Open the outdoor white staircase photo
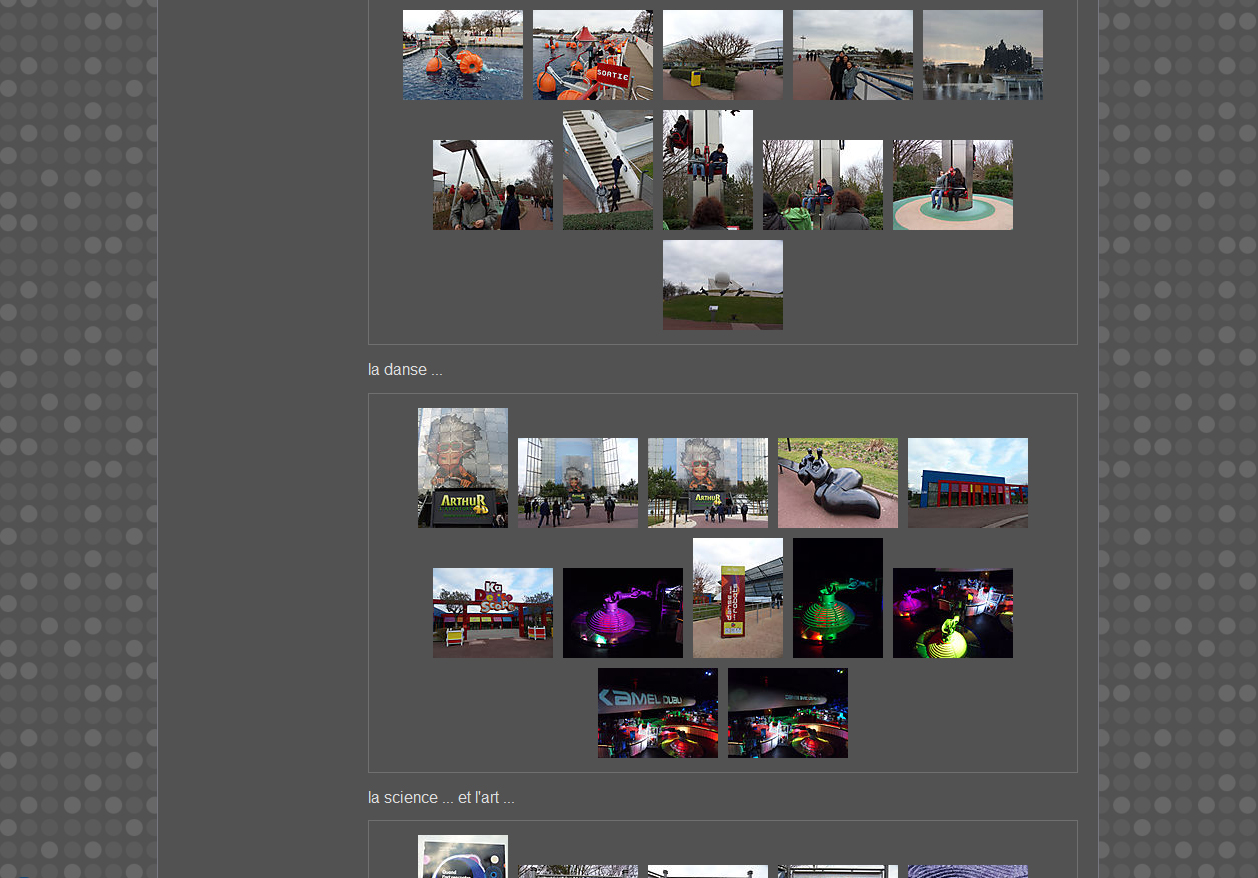 pyautogui.click(x=607, y=170)
